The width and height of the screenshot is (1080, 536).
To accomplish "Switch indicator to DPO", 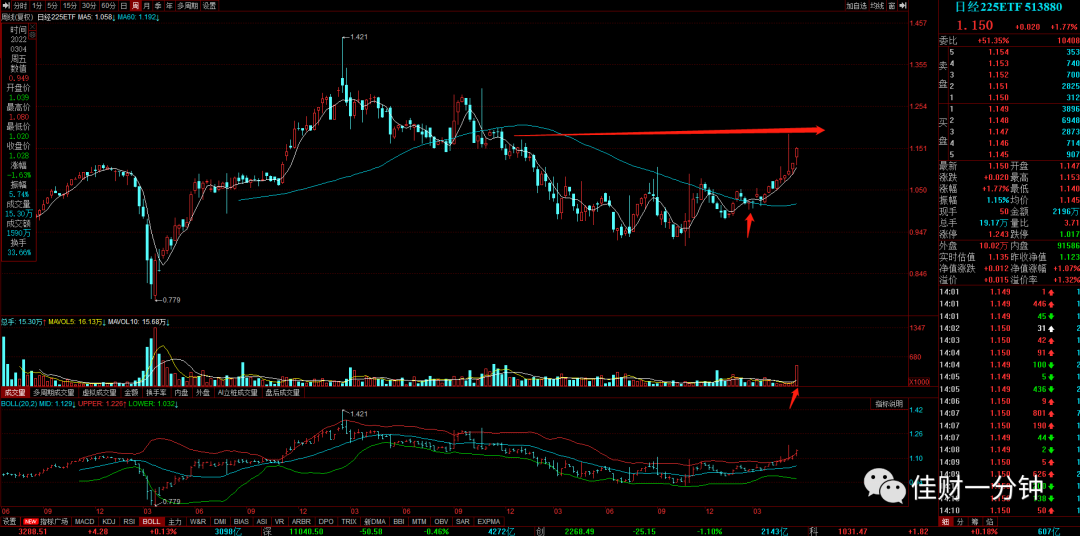I will [326, 522].
